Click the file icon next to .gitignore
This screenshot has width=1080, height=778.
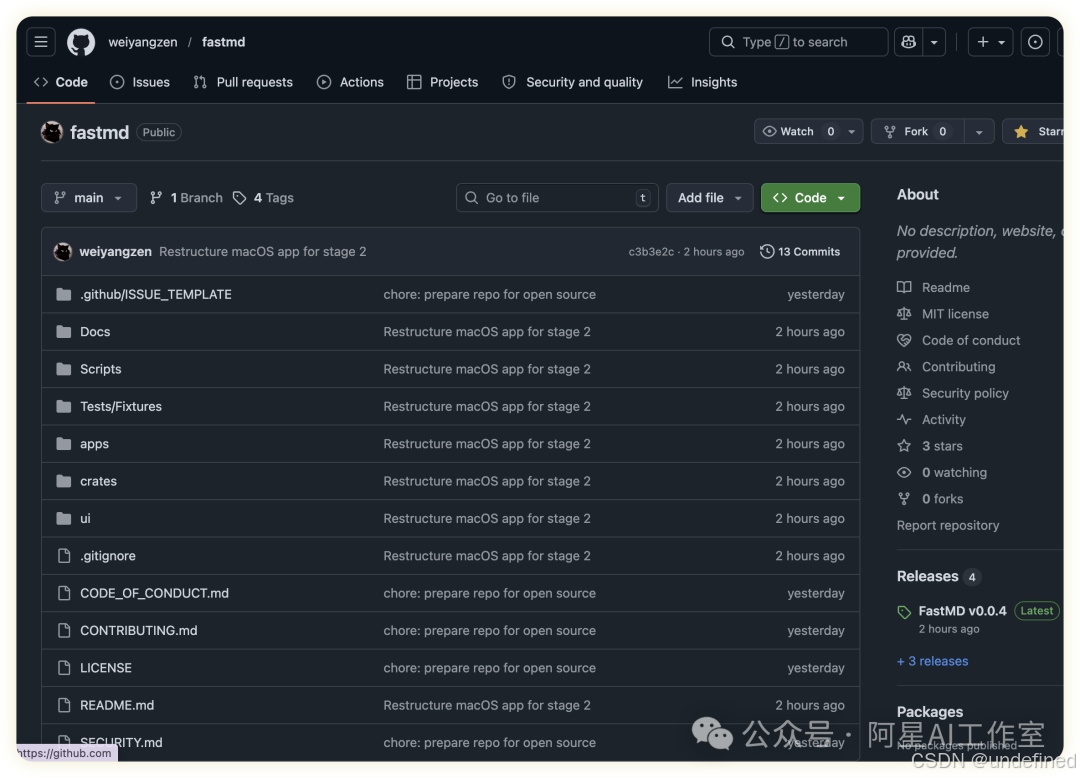click(64, 556)
